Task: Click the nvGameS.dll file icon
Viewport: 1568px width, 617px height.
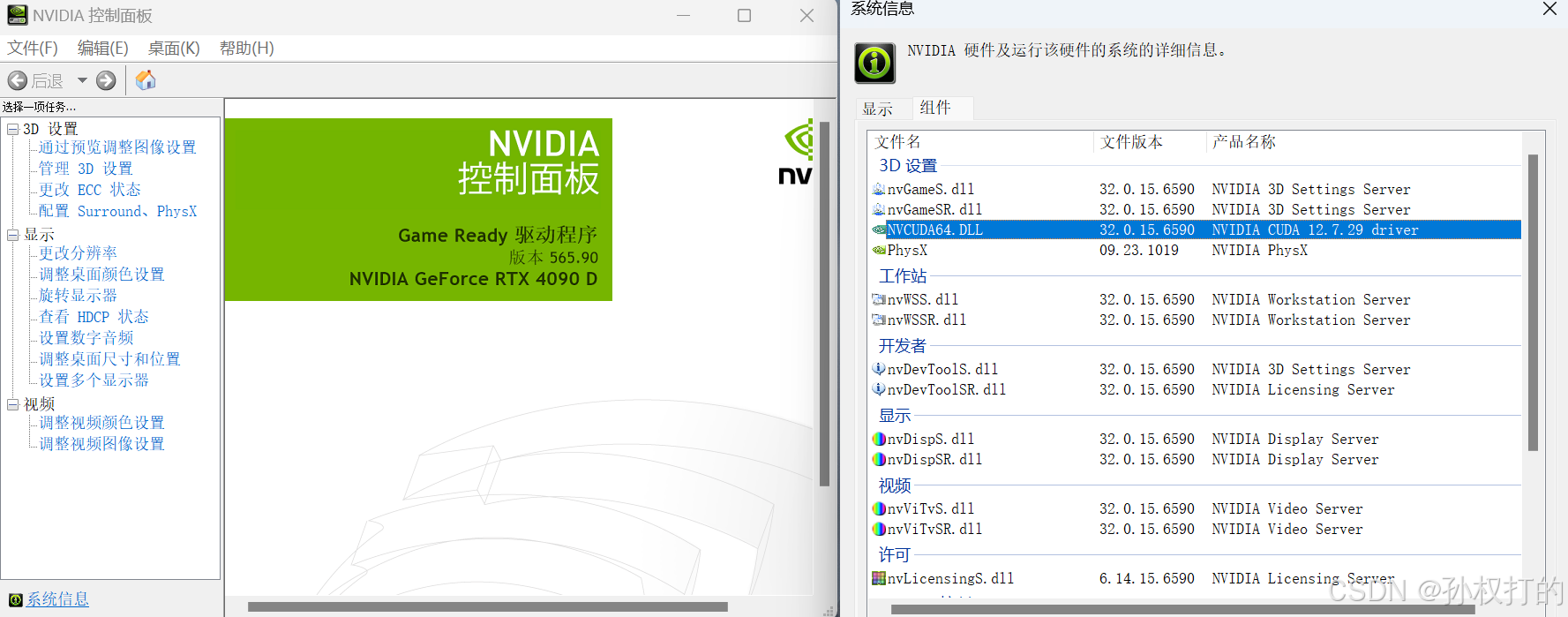Action: coord(879,189)
